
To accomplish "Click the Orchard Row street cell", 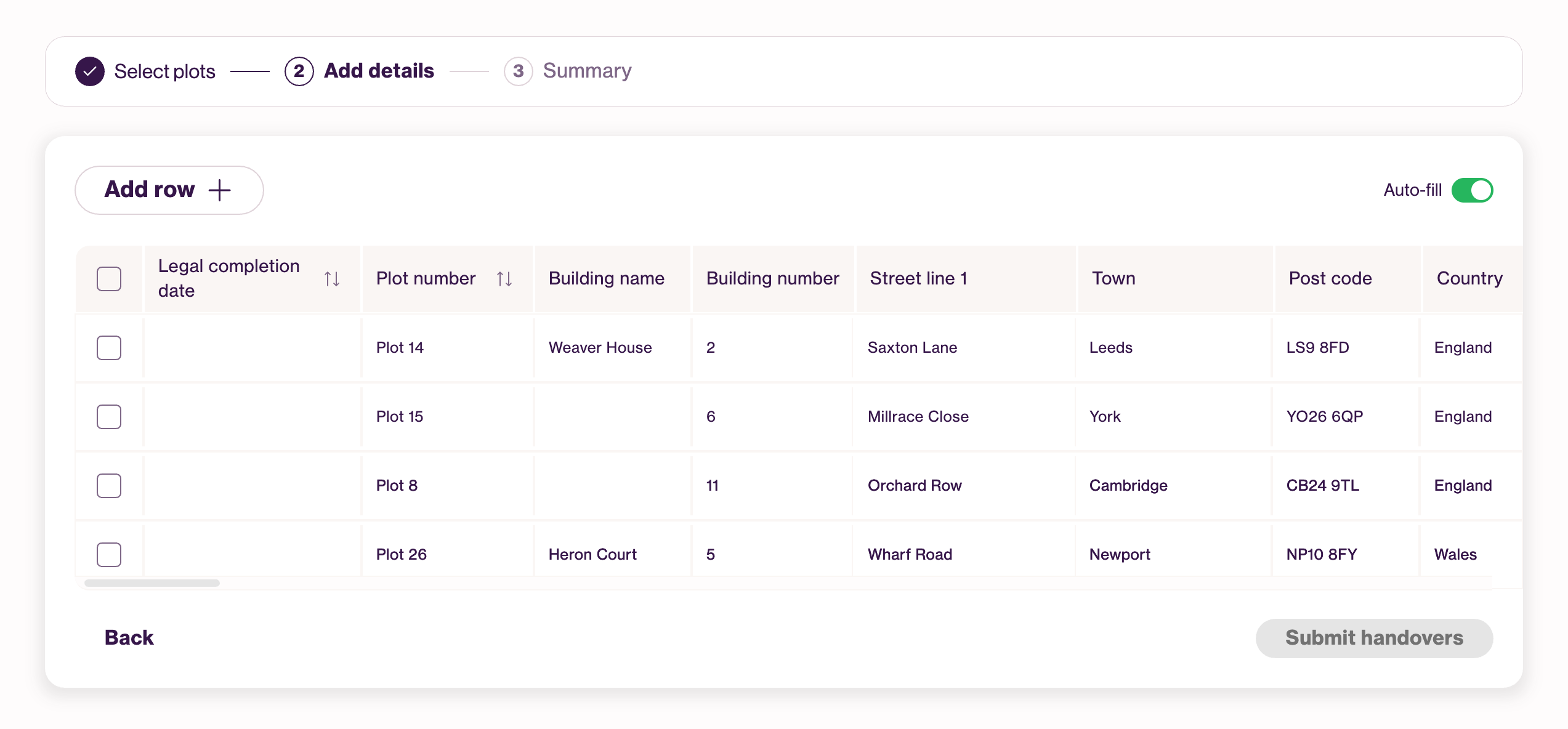I will tap(964, 486).
